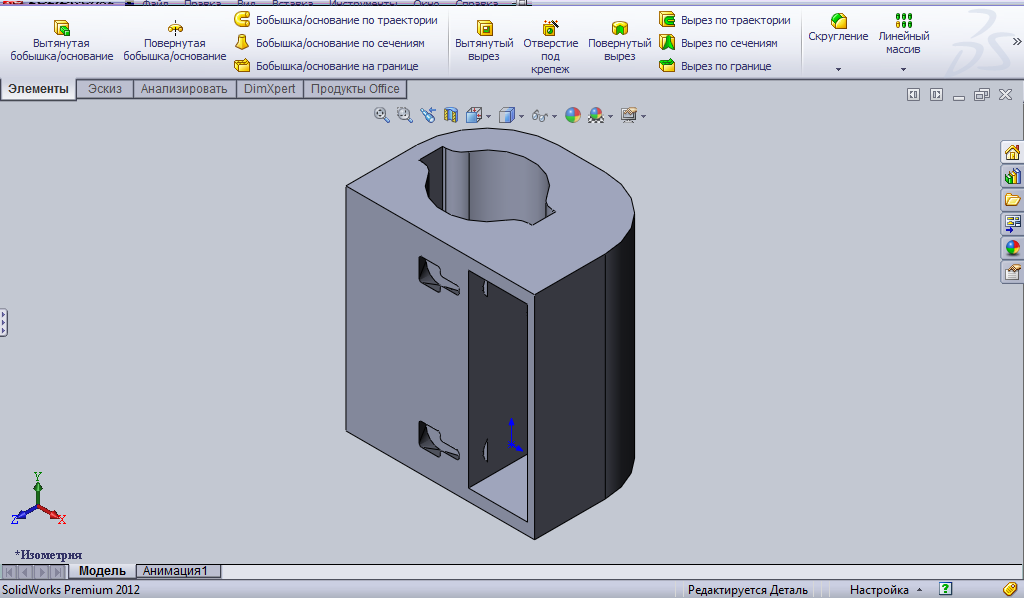
Task: Open the Apply Scene dropdown arrow
Action: tap(611, 117)
